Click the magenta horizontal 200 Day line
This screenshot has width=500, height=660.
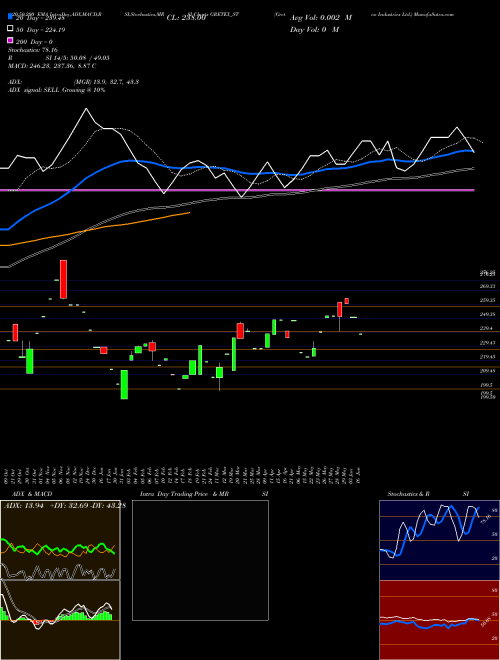click(x=237, y=190)
